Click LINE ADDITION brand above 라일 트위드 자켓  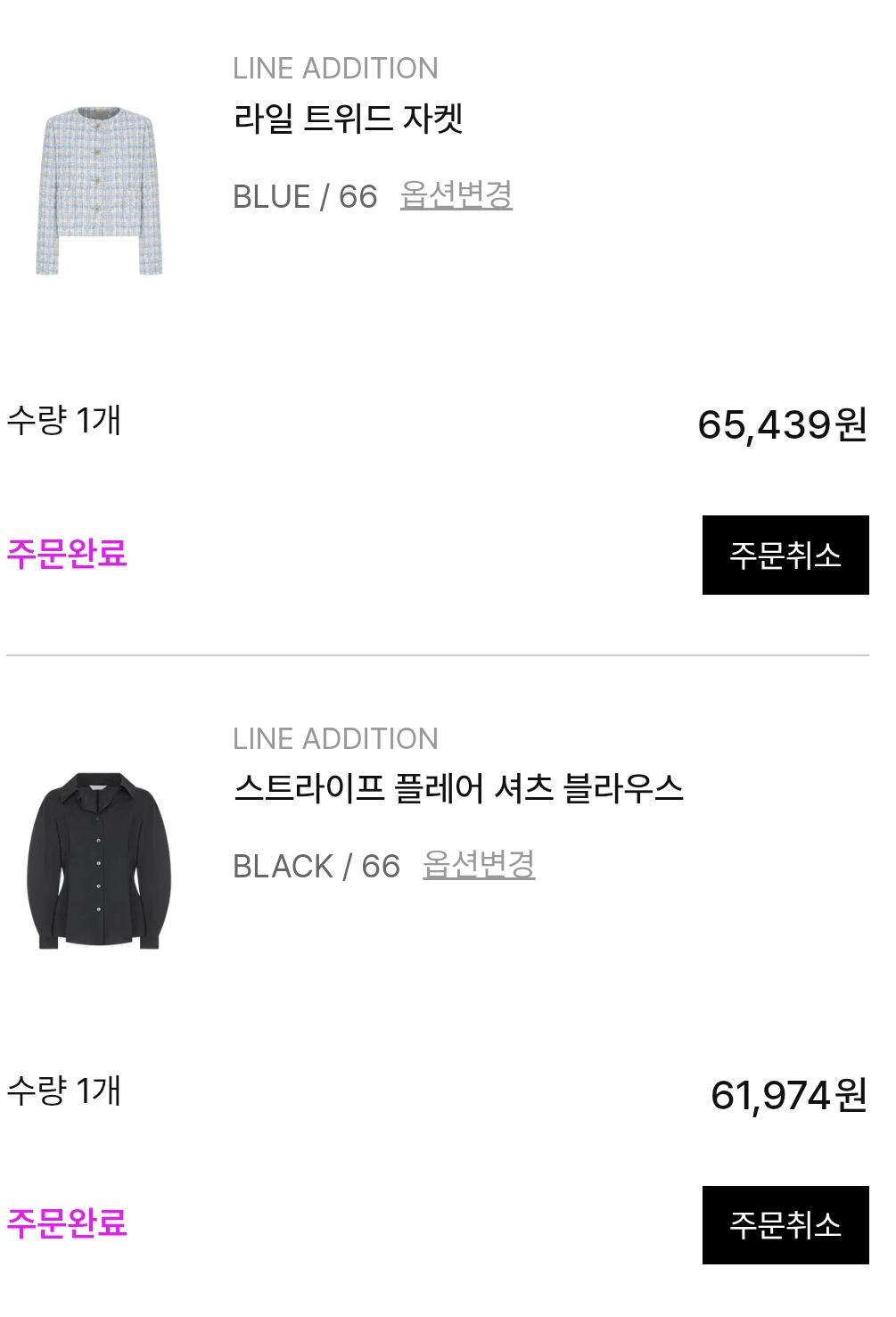click(335, 69)
